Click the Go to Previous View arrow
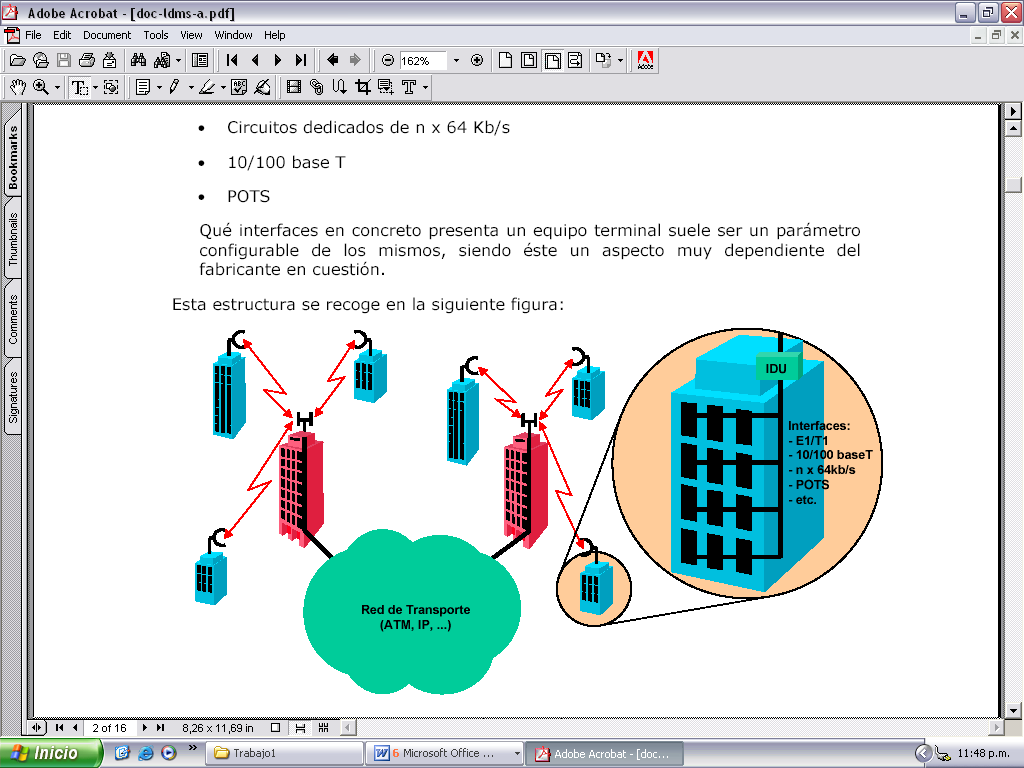This screenshot has width=1024, height=768. click(x=332, y=61)
